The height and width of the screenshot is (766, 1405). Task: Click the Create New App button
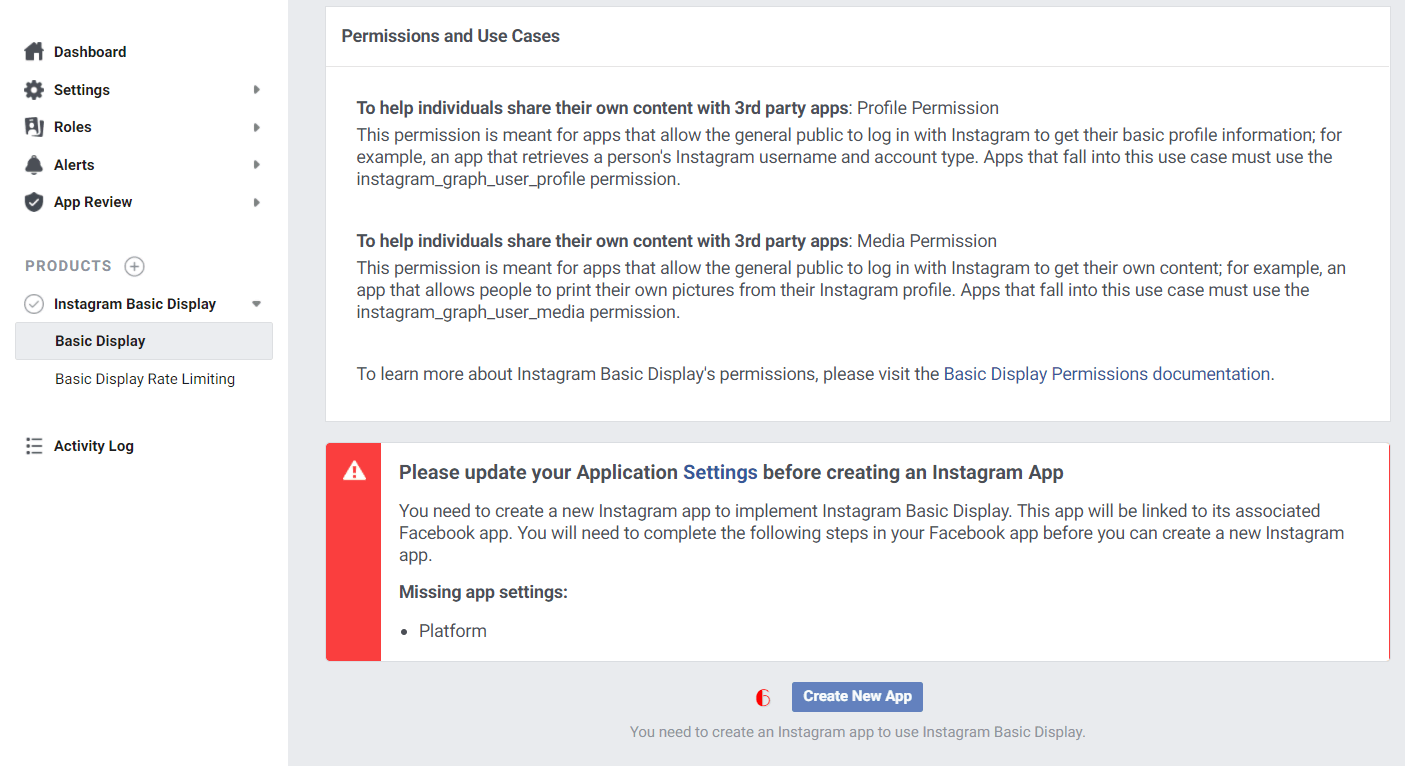pyautogui.click(x=857, y=696)
